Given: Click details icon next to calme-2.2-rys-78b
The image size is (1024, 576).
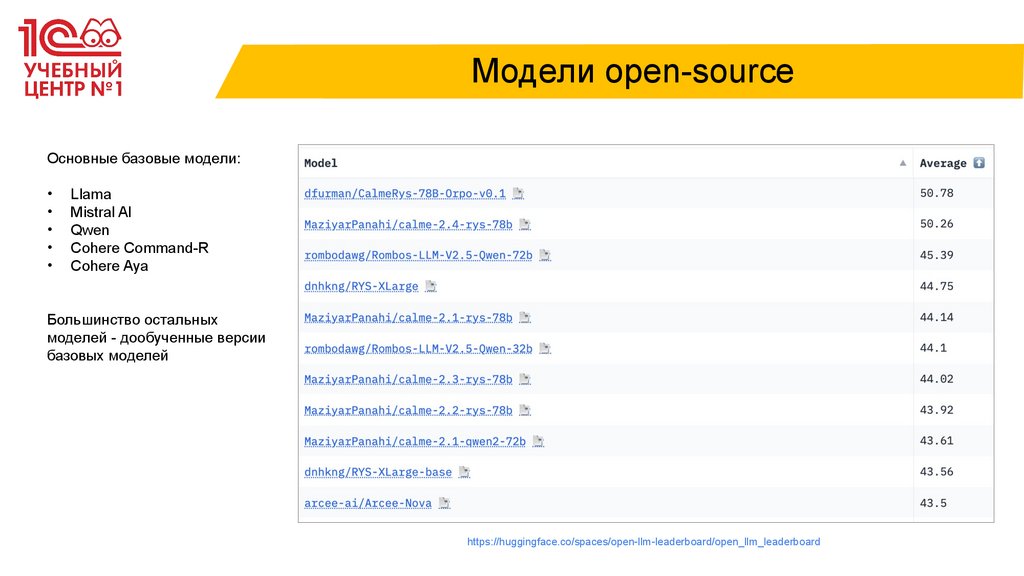Looking at the screenshot, I should (524, 410).
